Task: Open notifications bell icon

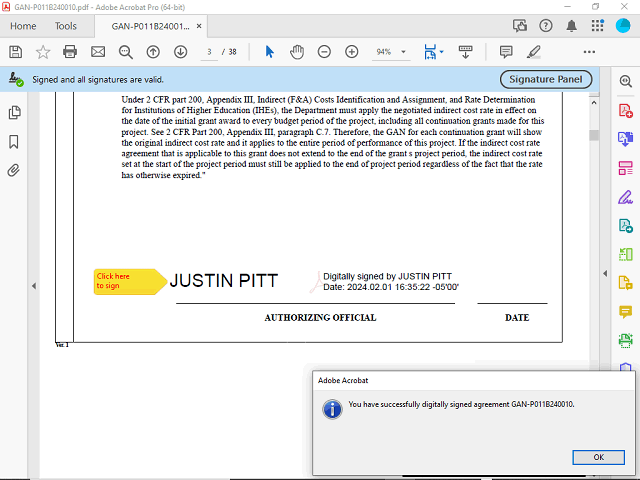Action: (x=571, y=26)
